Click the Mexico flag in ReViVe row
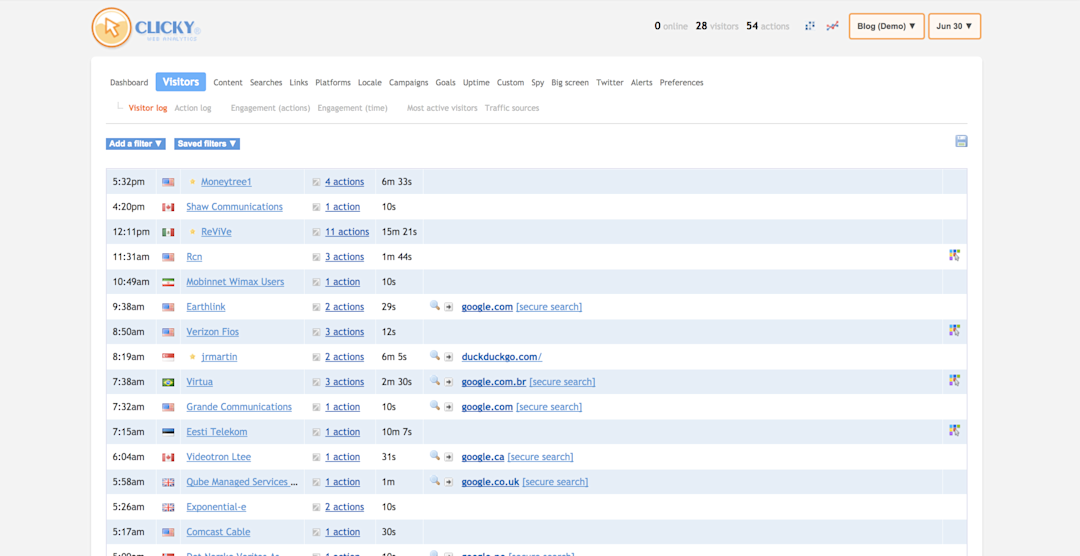This screenshot has width=1080, height=556. click(x=168, y=232)
